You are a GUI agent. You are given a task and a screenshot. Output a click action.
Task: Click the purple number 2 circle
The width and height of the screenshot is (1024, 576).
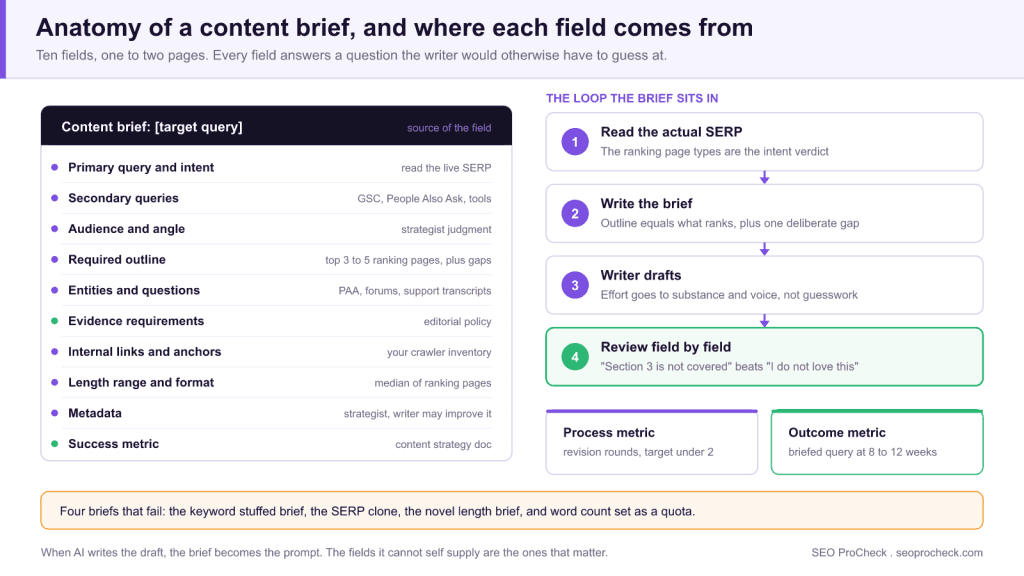coord(575,214)
